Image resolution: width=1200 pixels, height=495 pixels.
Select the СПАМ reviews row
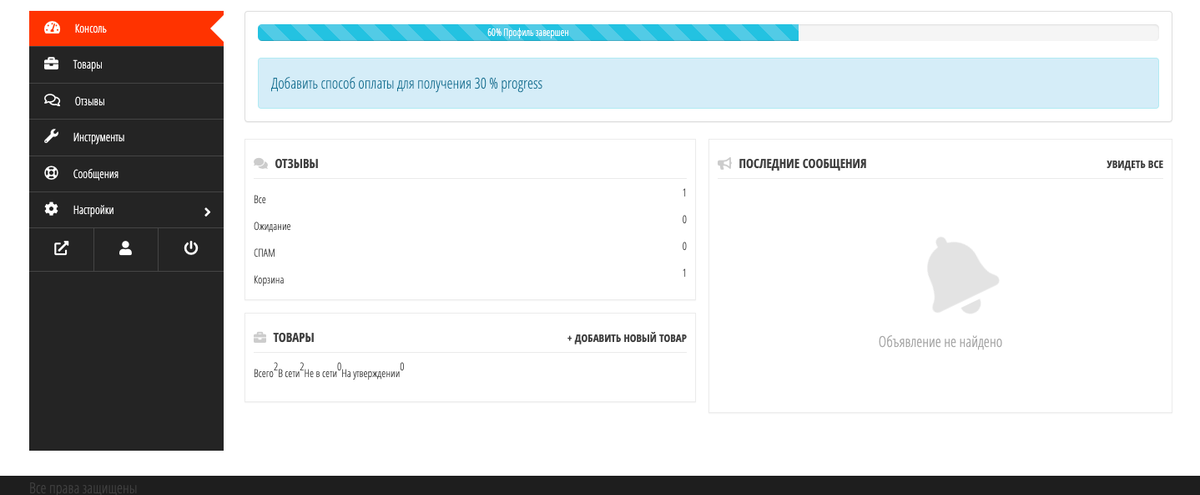click(x=470, y=250)
